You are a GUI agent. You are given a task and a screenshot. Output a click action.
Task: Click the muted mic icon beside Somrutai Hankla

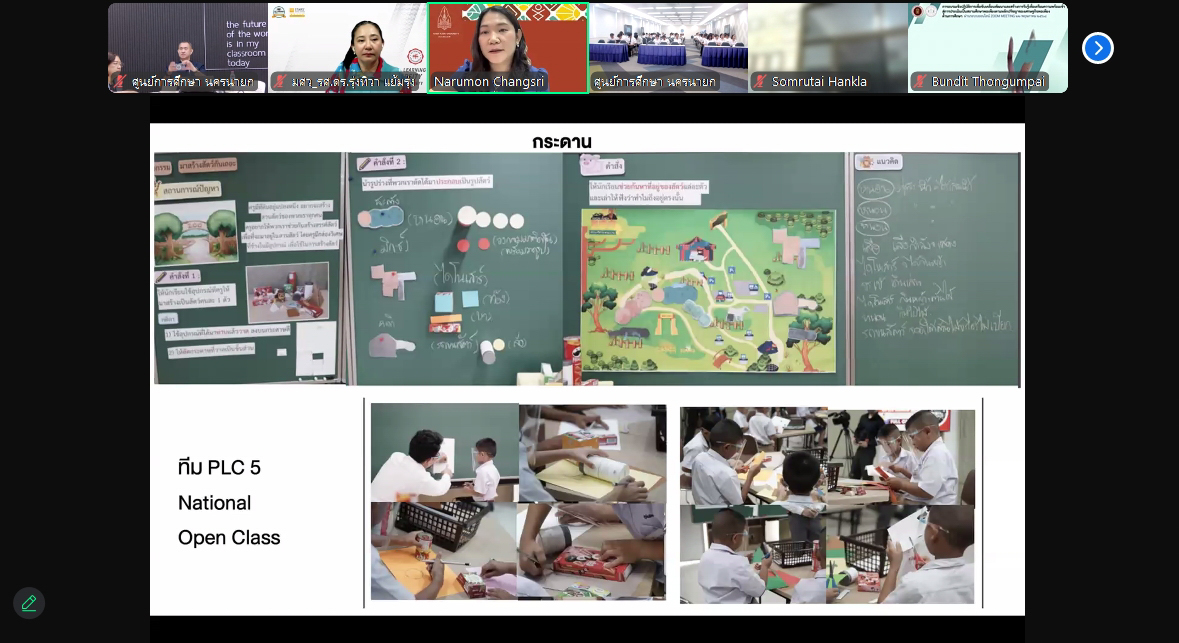761,82
